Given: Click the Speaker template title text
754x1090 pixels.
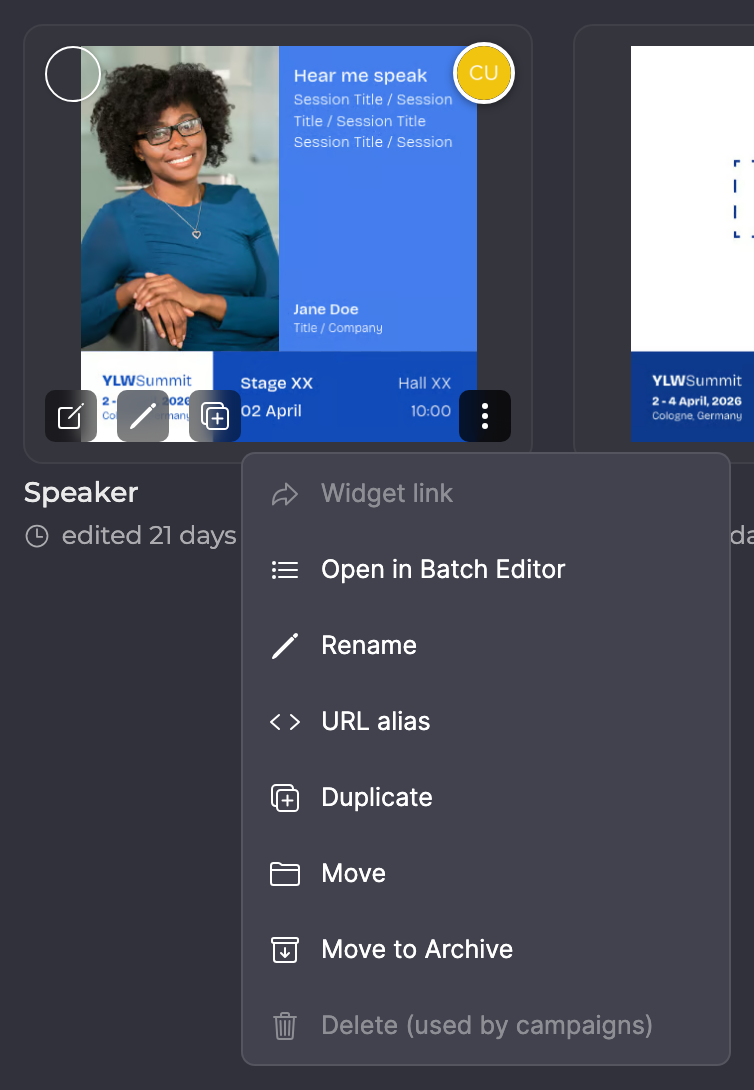Looking at the screenshot, I should (x=81, y=493).
